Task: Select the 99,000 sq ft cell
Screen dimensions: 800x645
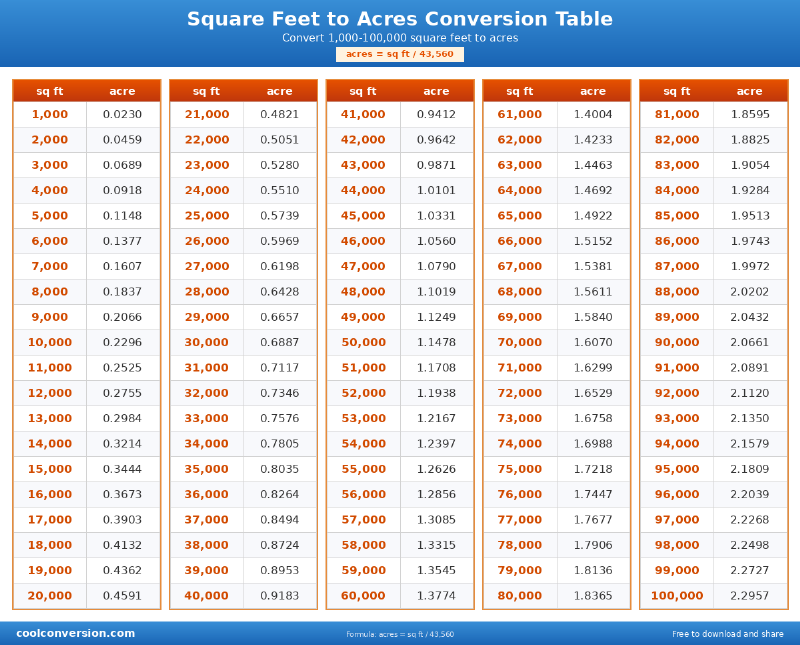Action: pyautogui.click(x=677, y=570)
